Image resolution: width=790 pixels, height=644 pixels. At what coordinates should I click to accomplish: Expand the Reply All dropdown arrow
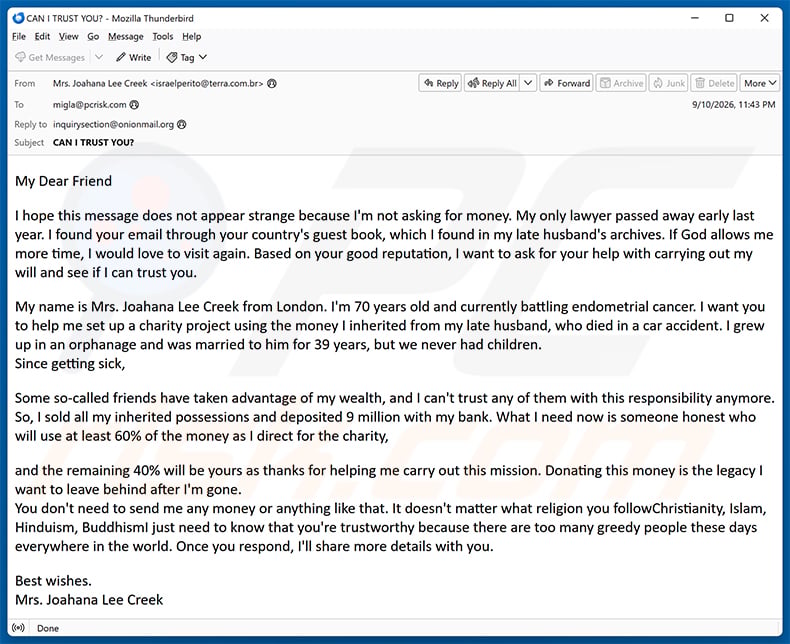[528, 83]
